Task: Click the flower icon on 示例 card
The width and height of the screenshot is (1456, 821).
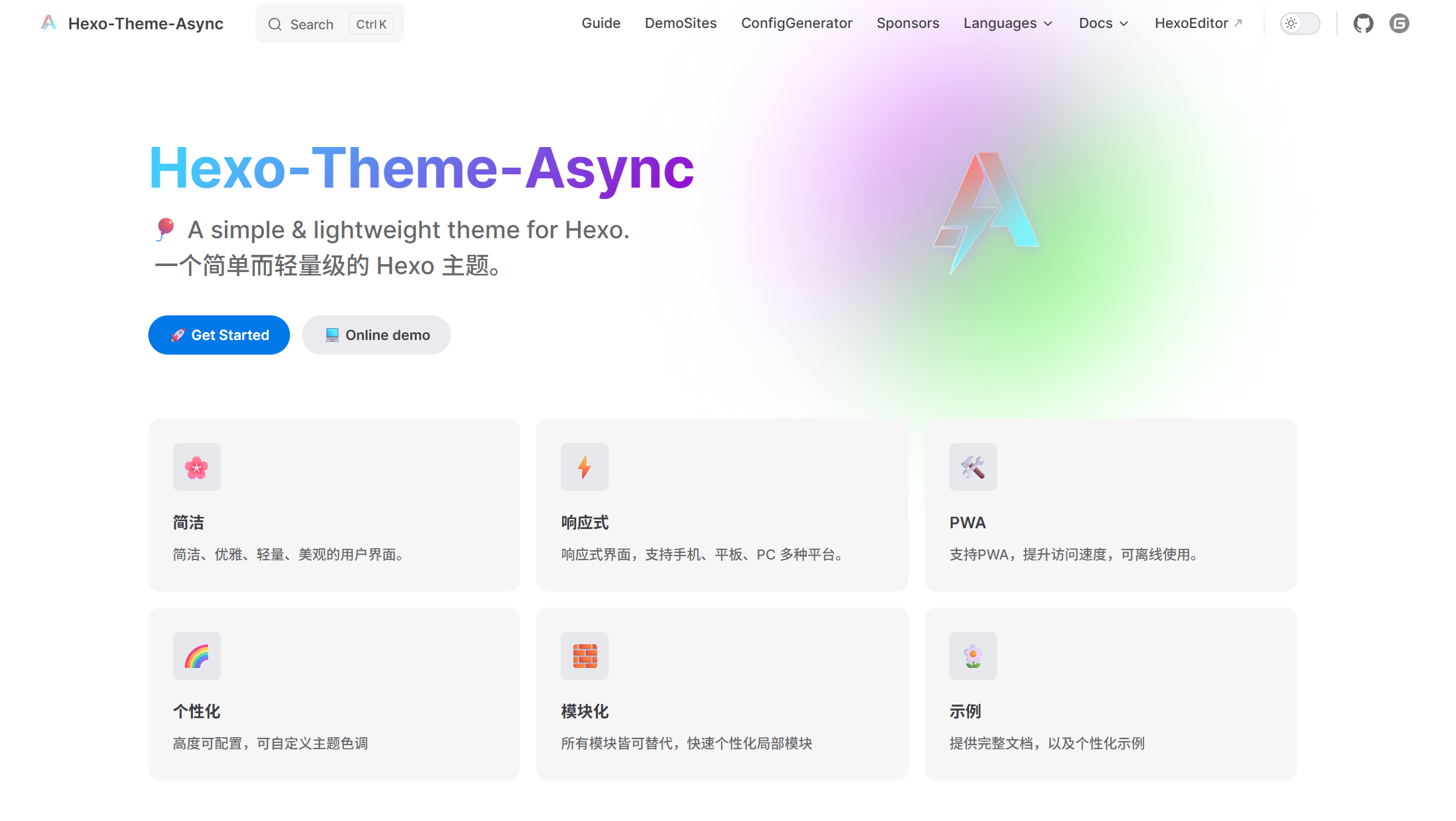Action: 972,656
